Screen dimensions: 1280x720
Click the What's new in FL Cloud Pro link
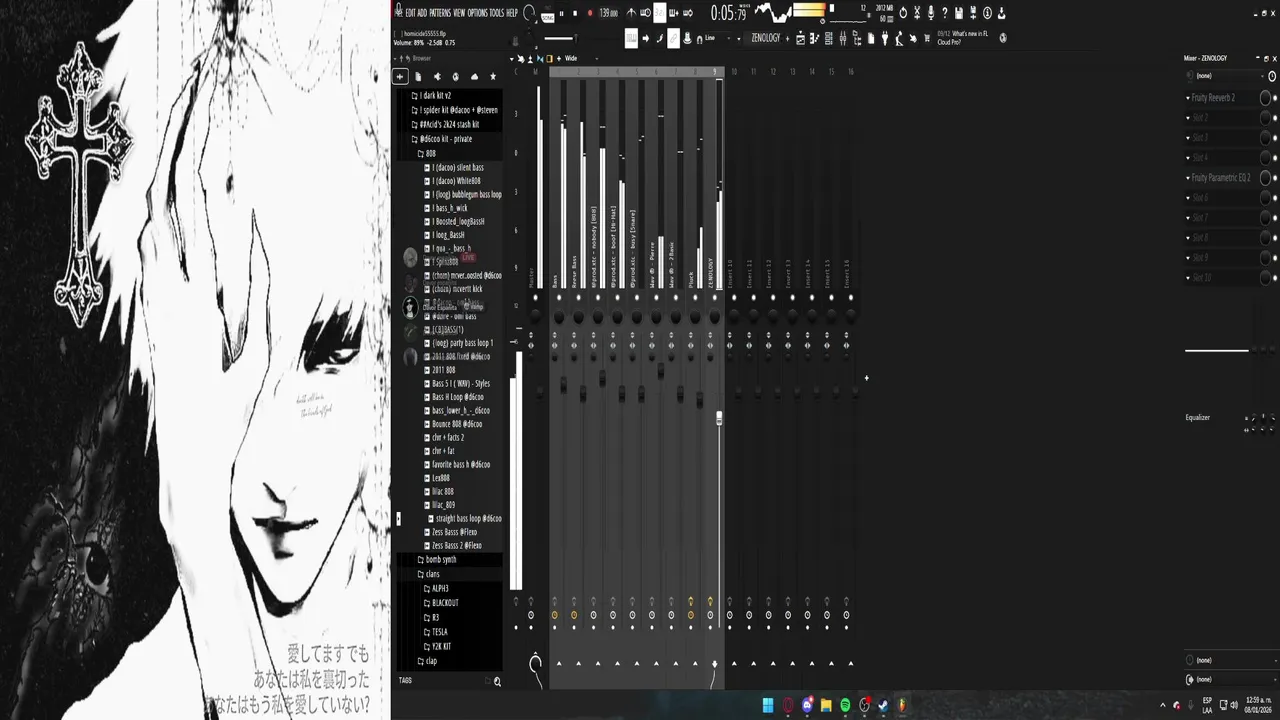pyautogui.click(x=964, y=38)
